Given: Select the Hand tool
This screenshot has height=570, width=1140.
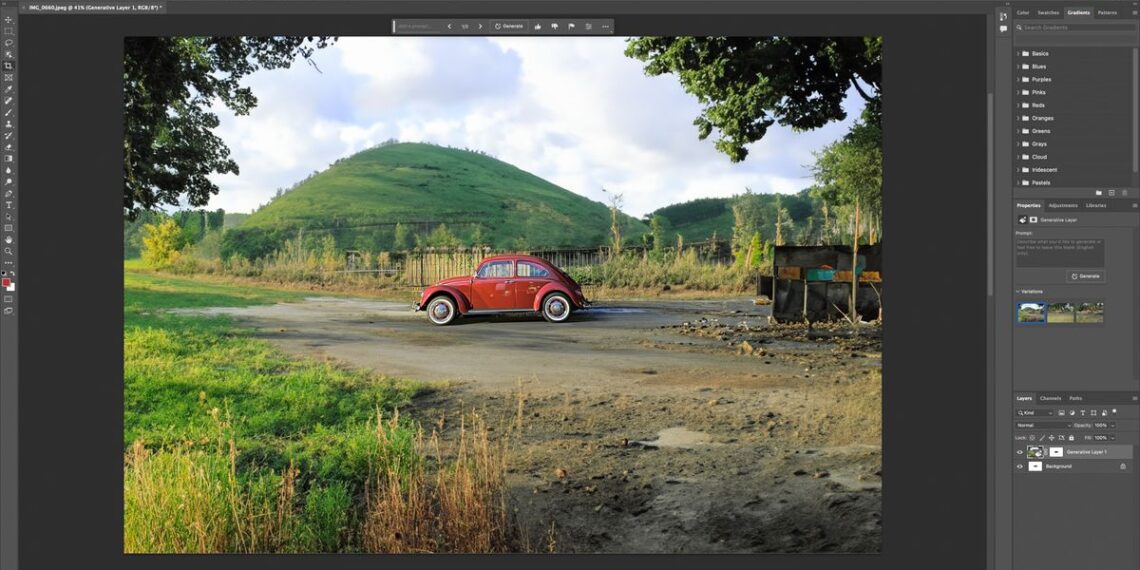Looking at the screenshot, I should point(9,239).
